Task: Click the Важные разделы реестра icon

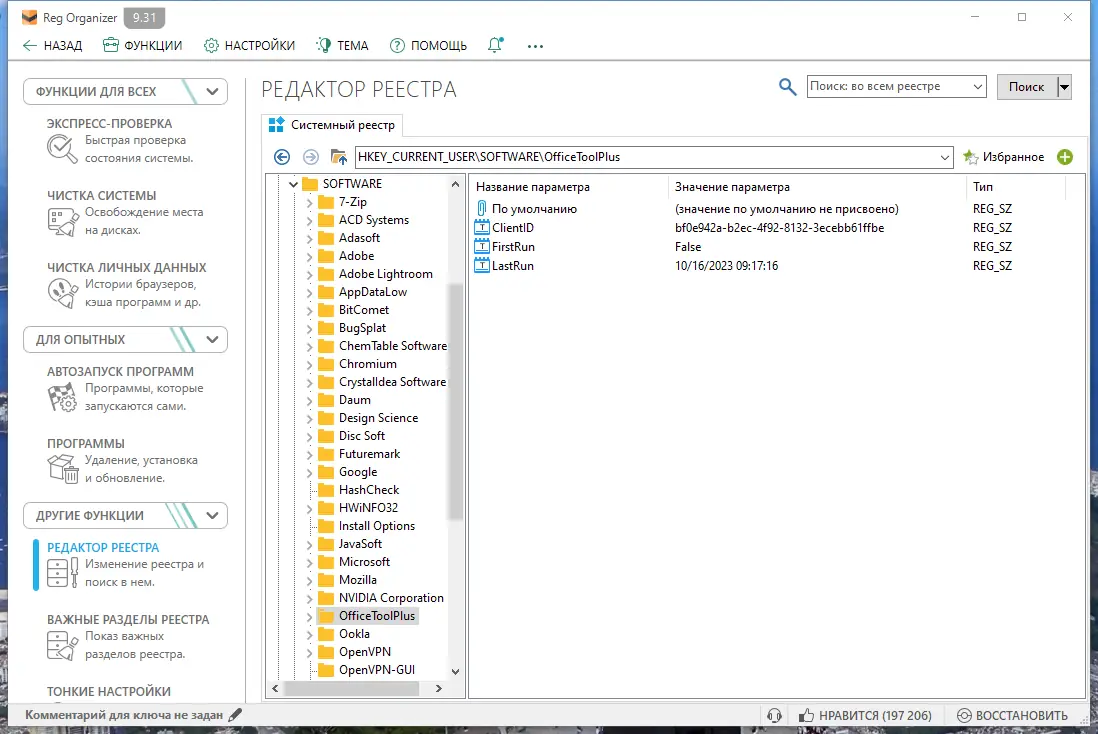Action: (x=62, y=645)
